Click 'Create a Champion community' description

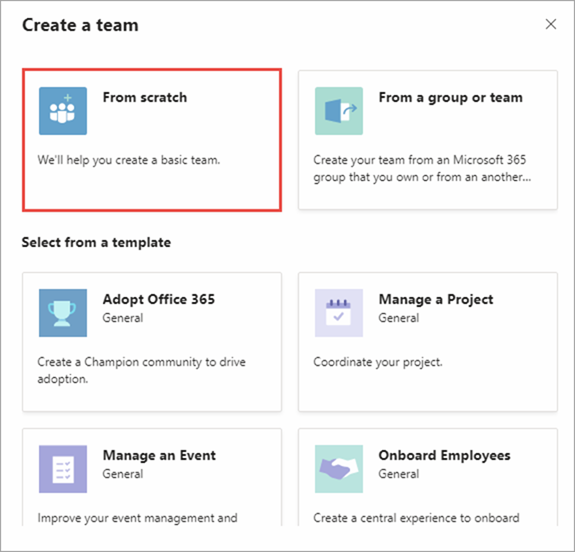click(142, 370)
